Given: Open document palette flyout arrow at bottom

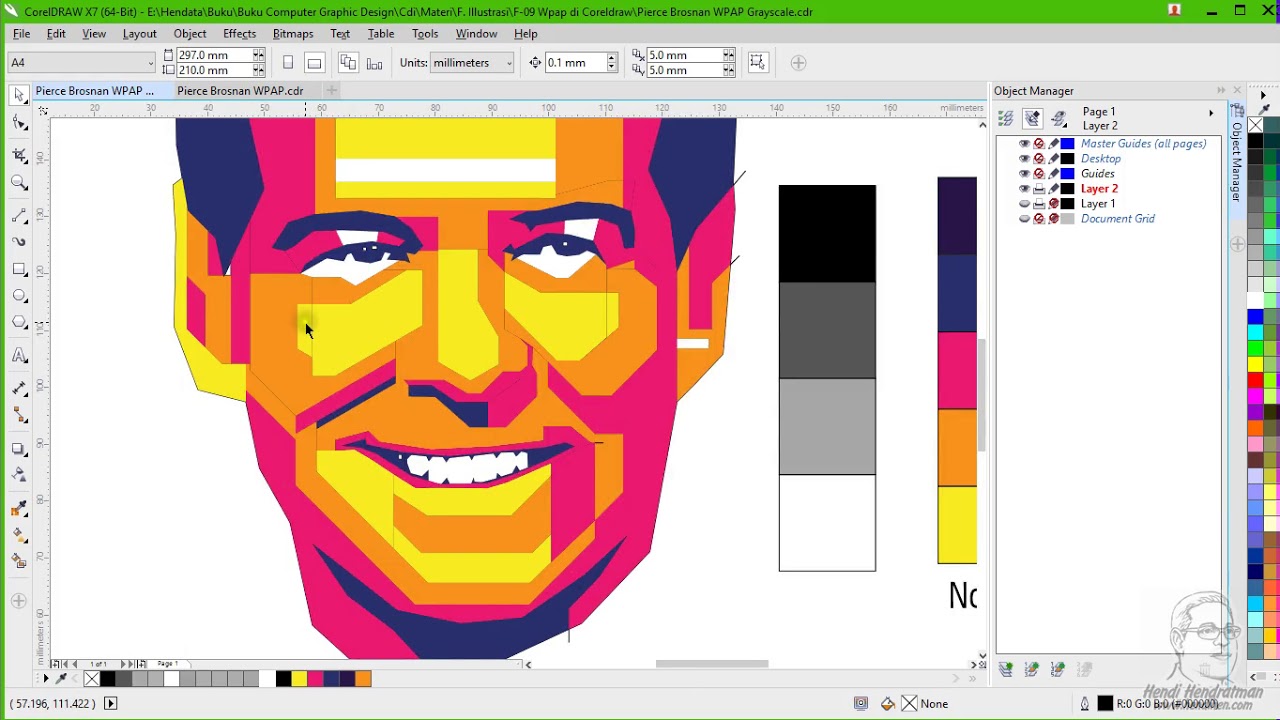Looking at the screenshot, I should point(45,679).
